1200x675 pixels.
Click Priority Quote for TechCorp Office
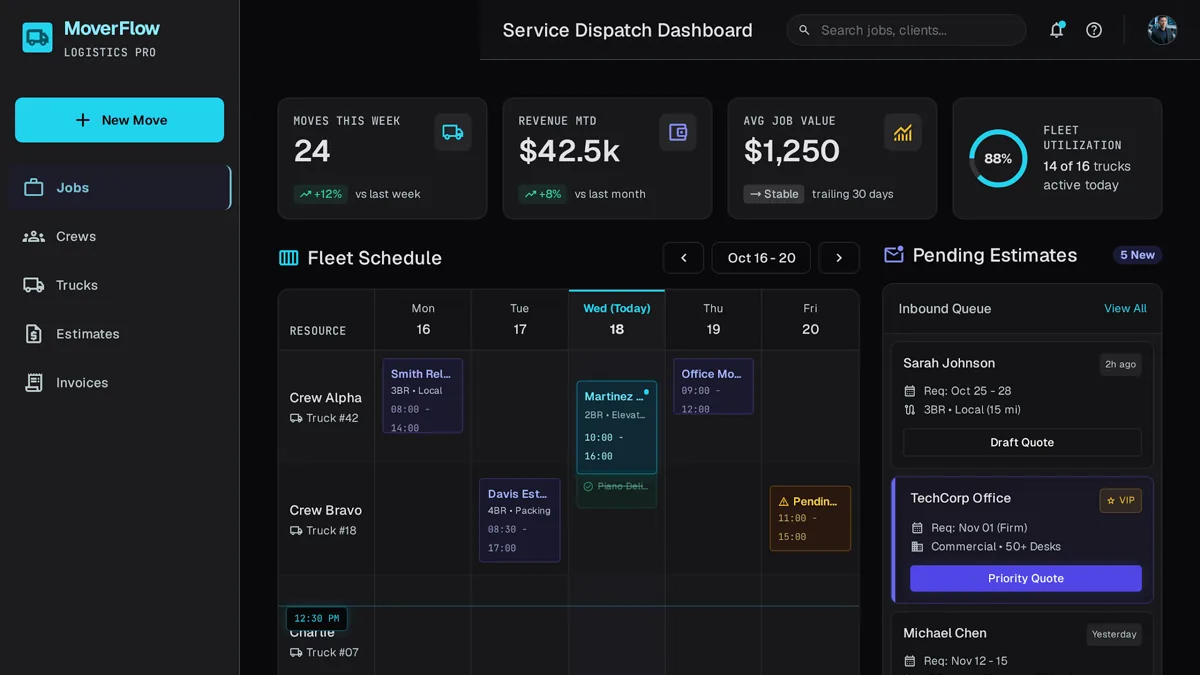(1026, 579)
